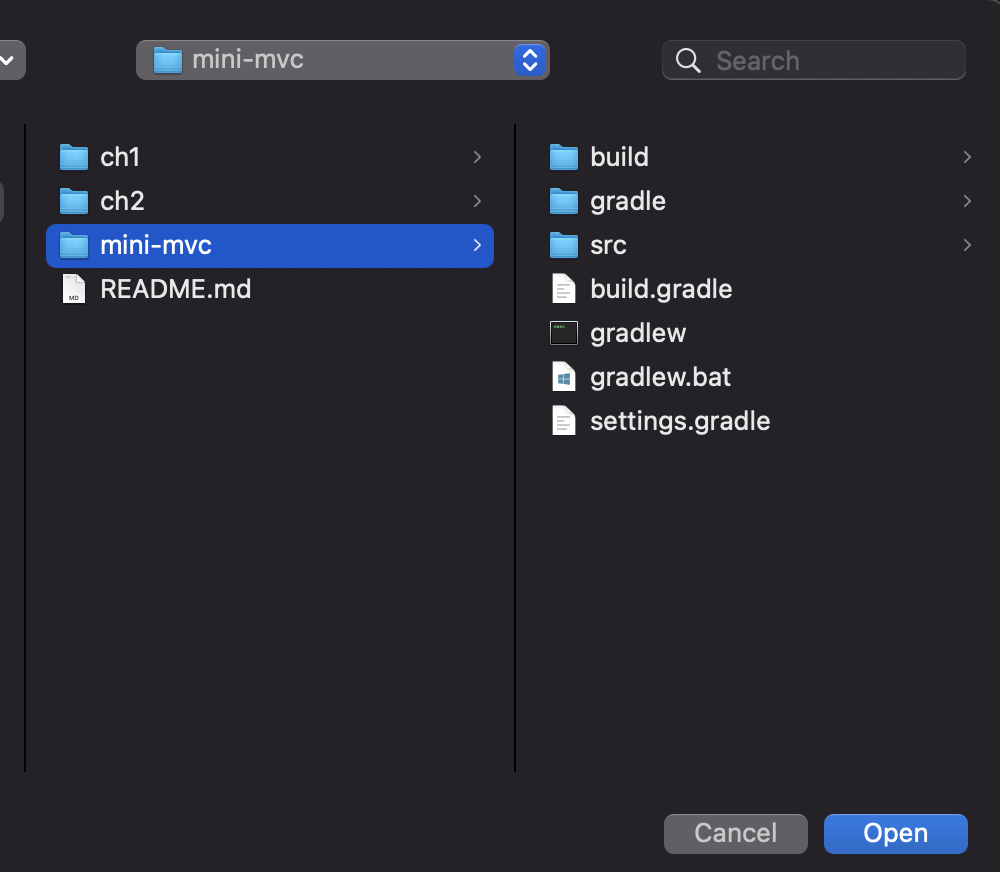Click the search magnifying glass icon
Image resolution: width=1000 pixels, height=872 pixels.
tap(688, 61)
